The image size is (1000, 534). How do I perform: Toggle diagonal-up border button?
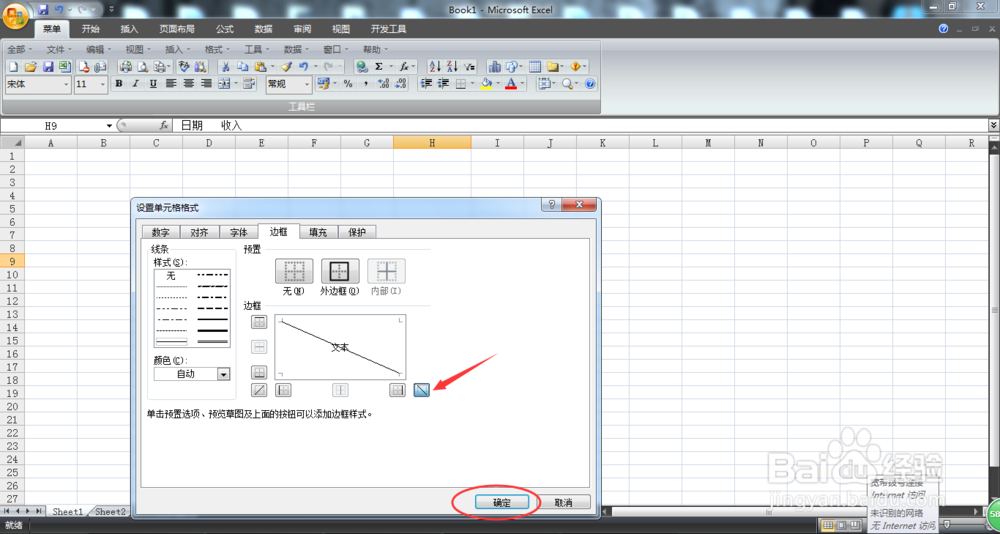pyautogui.click(x=259, y=389)
